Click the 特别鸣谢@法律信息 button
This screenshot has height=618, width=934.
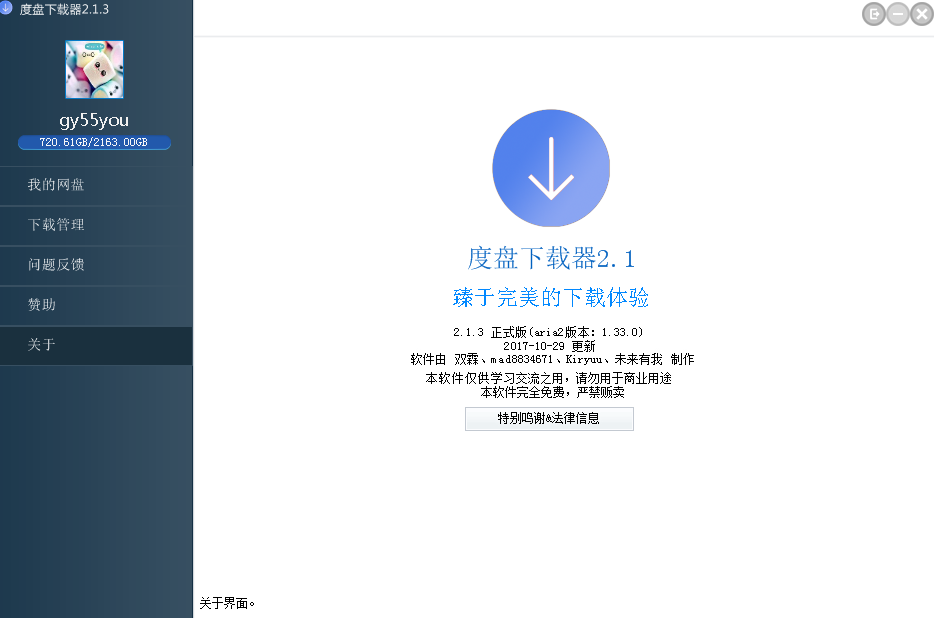point(548,419)
